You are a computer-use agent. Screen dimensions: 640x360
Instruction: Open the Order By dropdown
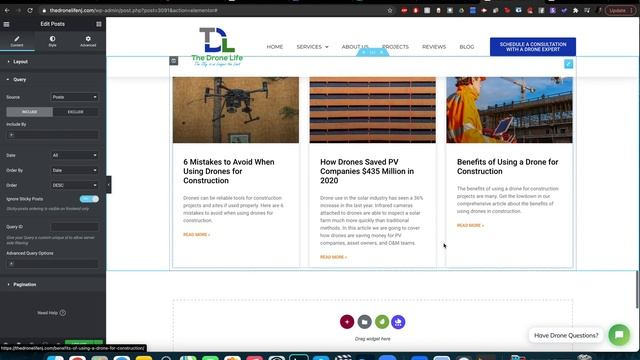[75, 170]
